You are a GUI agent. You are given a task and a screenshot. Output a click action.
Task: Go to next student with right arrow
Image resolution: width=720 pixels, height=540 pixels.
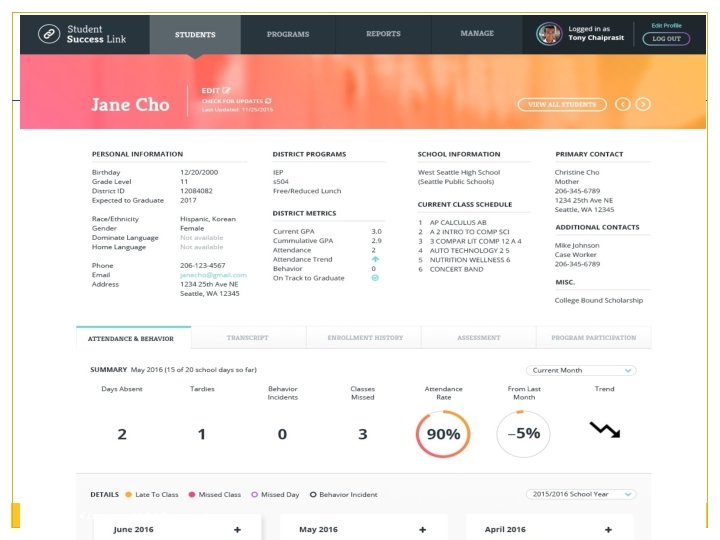[643, 105]
